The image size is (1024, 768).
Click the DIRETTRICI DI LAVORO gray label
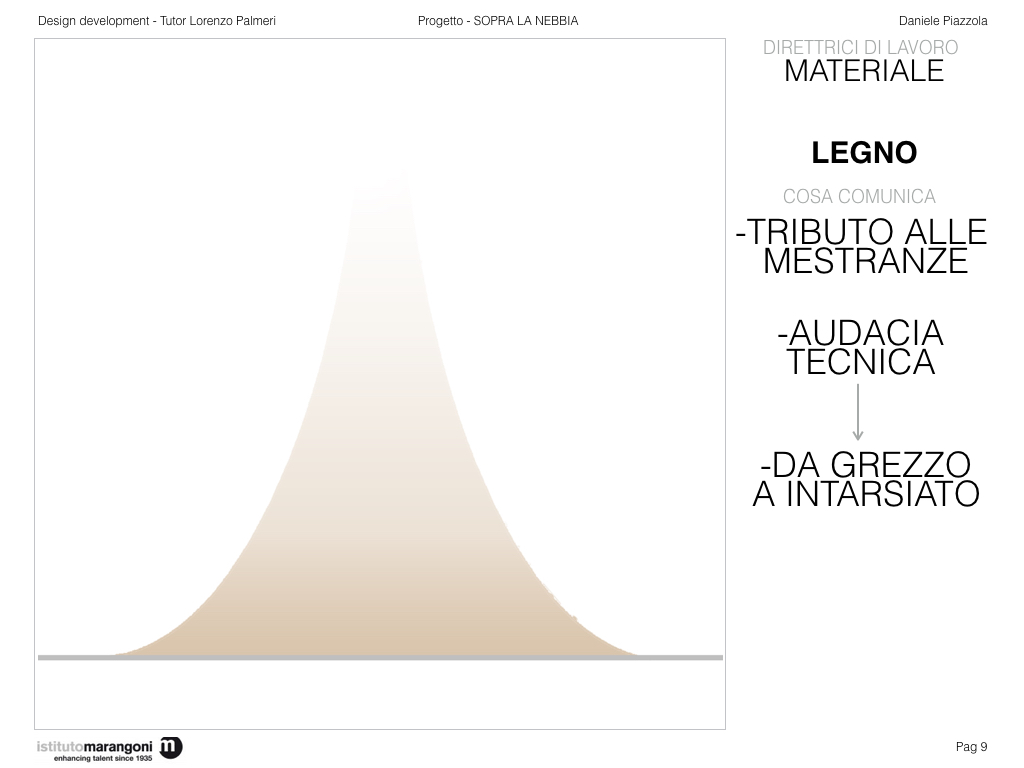860,47
